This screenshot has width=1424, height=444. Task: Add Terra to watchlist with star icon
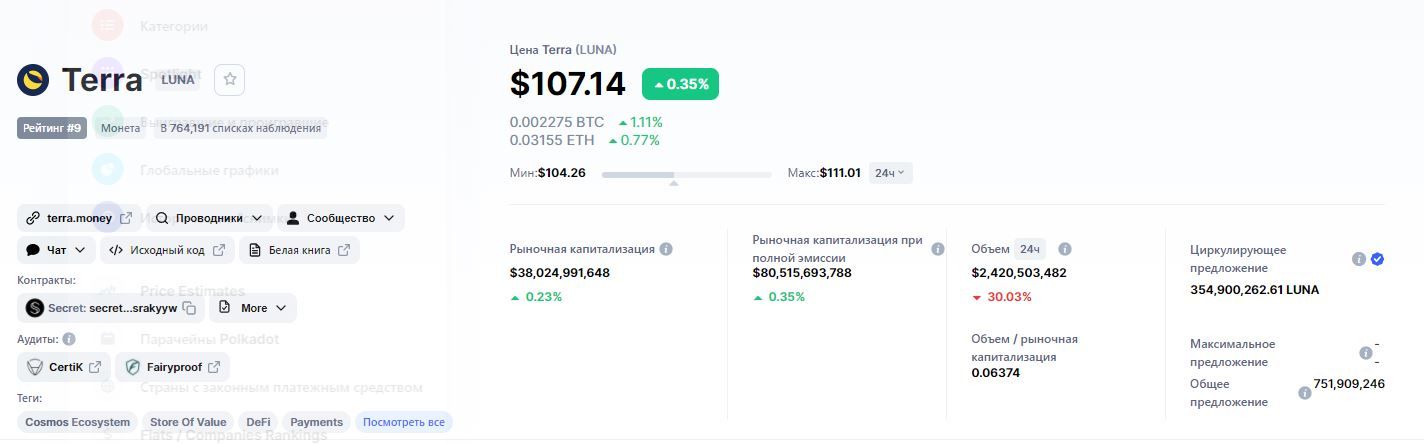pyautogui.click(x=229, y=80)
